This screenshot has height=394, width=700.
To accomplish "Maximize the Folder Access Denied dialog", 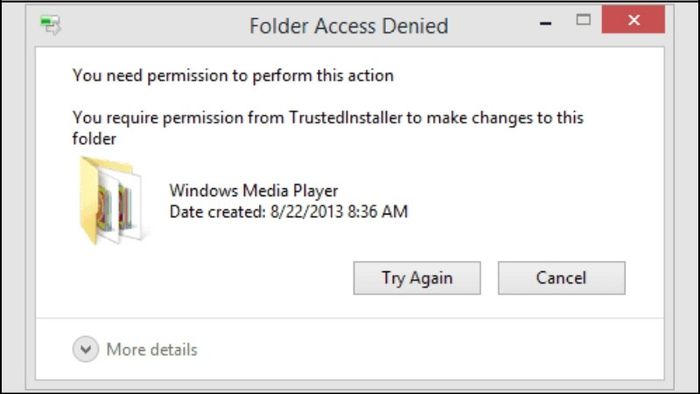I will (x=583, y=20).
